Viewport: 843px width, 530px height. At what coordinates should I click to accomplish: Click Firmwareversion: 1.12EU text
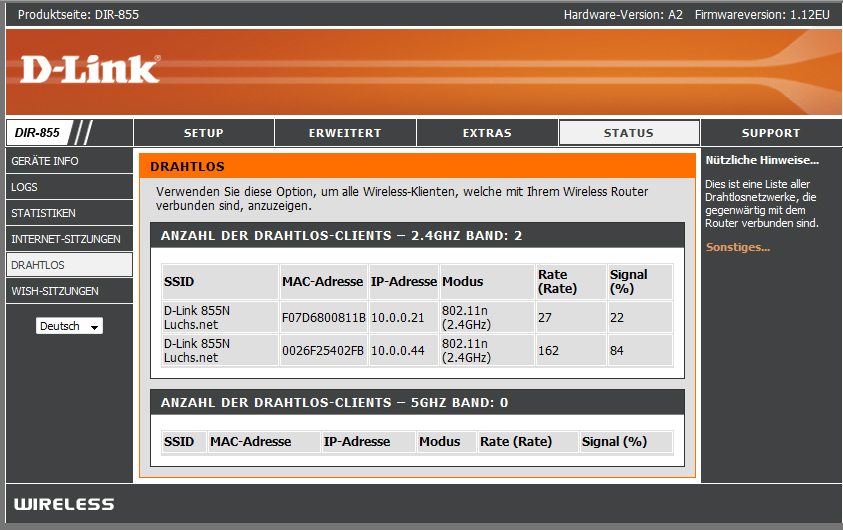762,15
